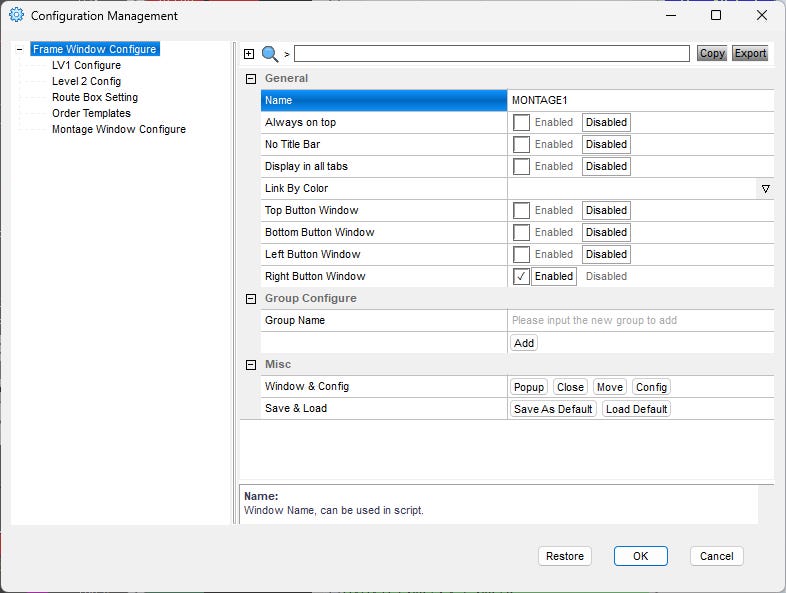Uncheck the Right Button Window checkbox
The image size is (786, 593).
pos(521,277)
